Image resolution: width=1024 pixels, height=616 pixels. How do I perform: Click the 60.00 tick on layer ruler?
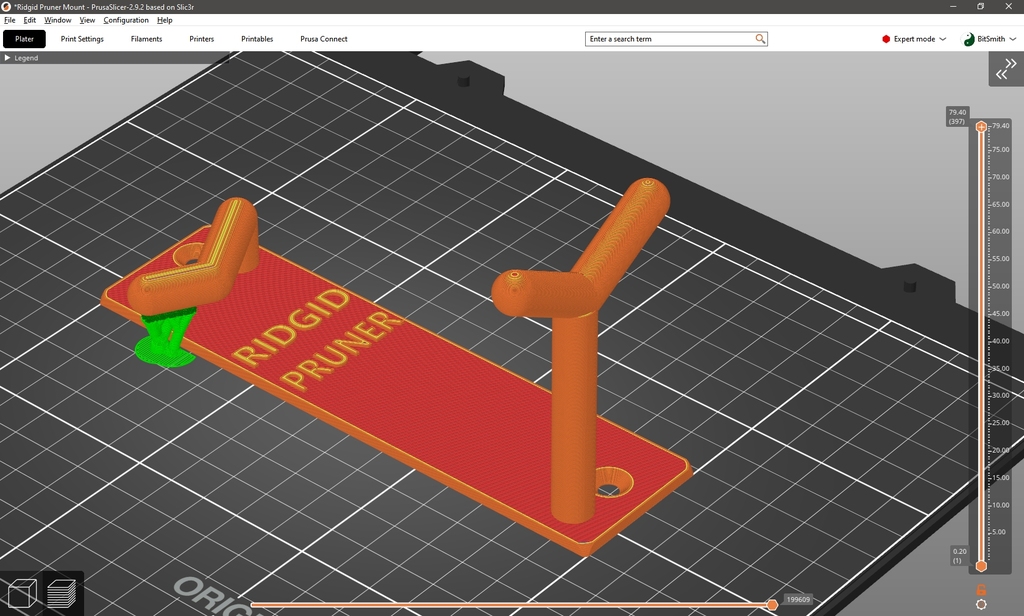coord(1000,231)
